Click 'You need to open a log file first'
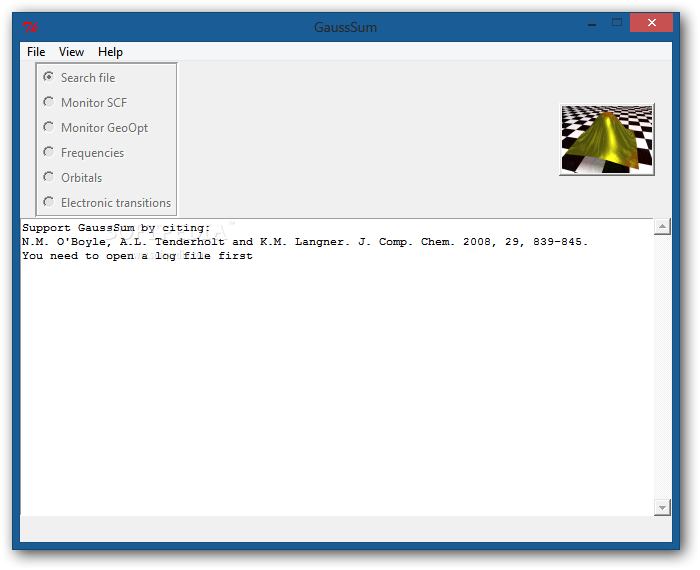This screenshot has width=700, height=570. (x=137, y=256)
